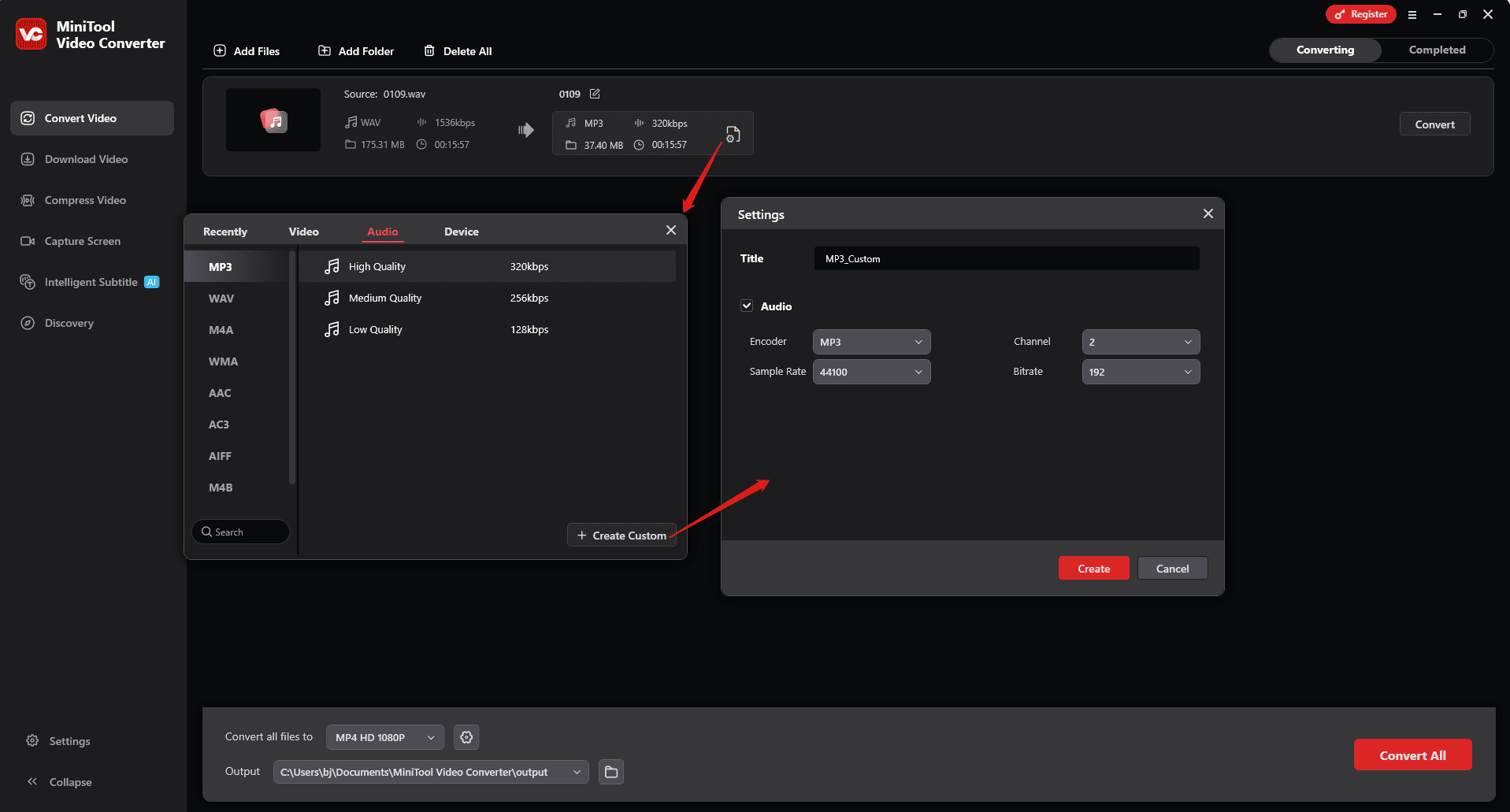This screenshot has height=812, width=1510.
Task: Select the Compress Video feature
Action: pos(84,200)
